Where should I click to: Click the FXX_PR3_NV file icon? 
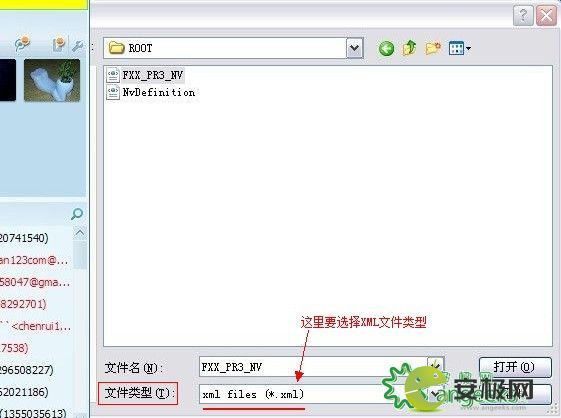click(113, 75)
